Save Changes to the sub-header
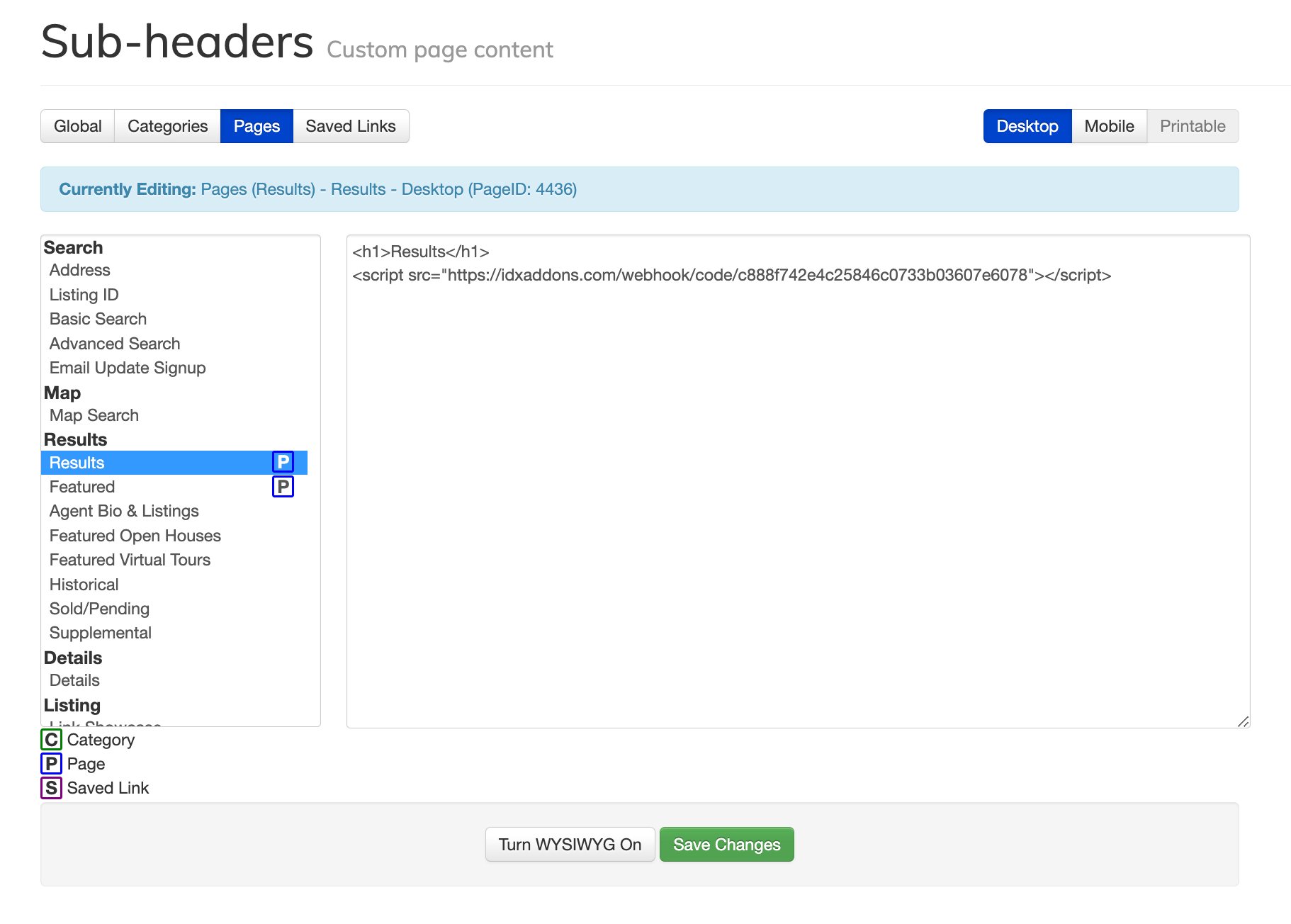The image size is (1291, 924). [x=726, y=845]
